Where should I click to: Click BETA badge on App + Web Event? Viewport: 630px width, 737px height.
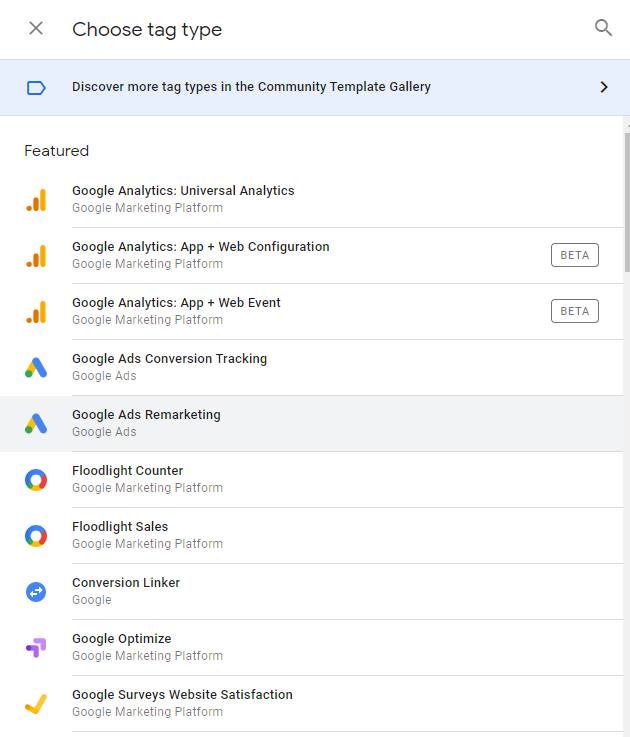(x=574, y=311)
